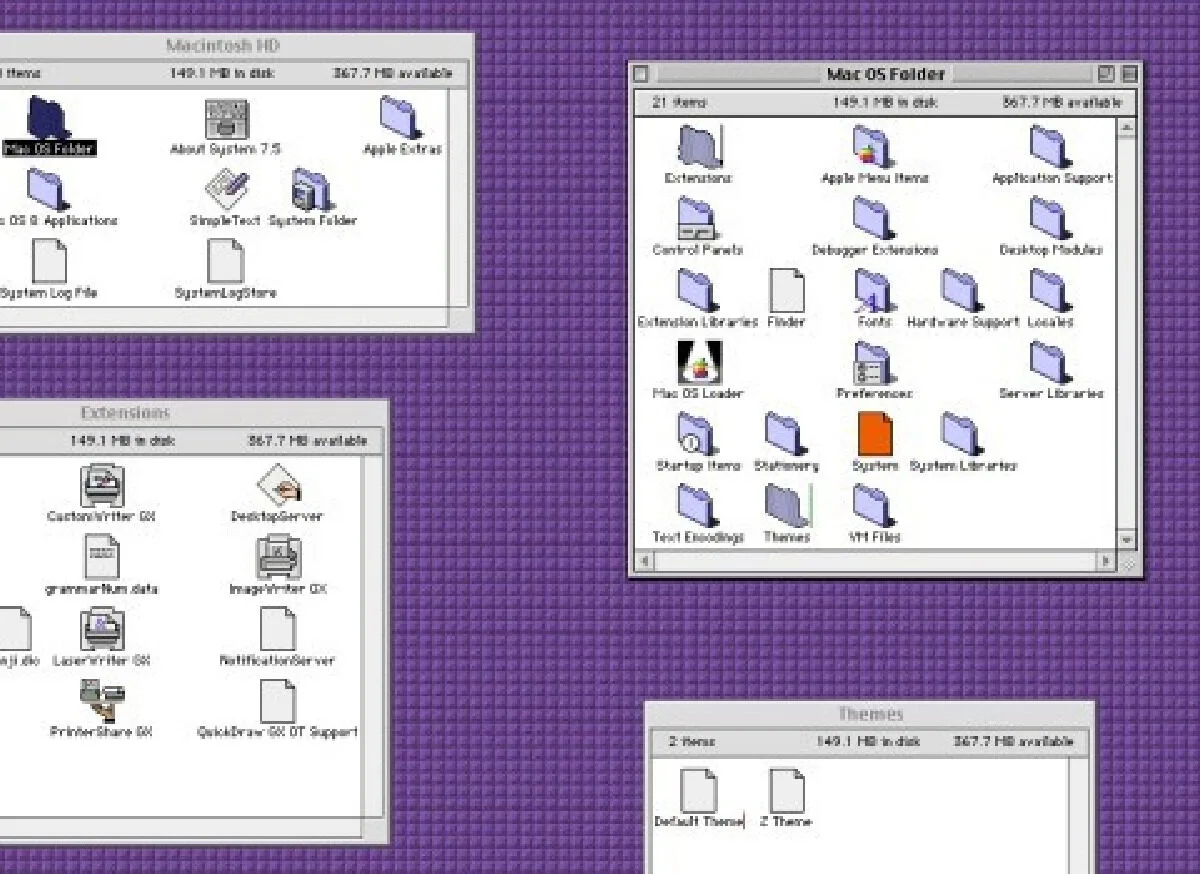The width and height of the screenshot is (1200, 874).
Task: Select Extensions folder in Mac OS Folder window
Action: [x=699, y=147]
